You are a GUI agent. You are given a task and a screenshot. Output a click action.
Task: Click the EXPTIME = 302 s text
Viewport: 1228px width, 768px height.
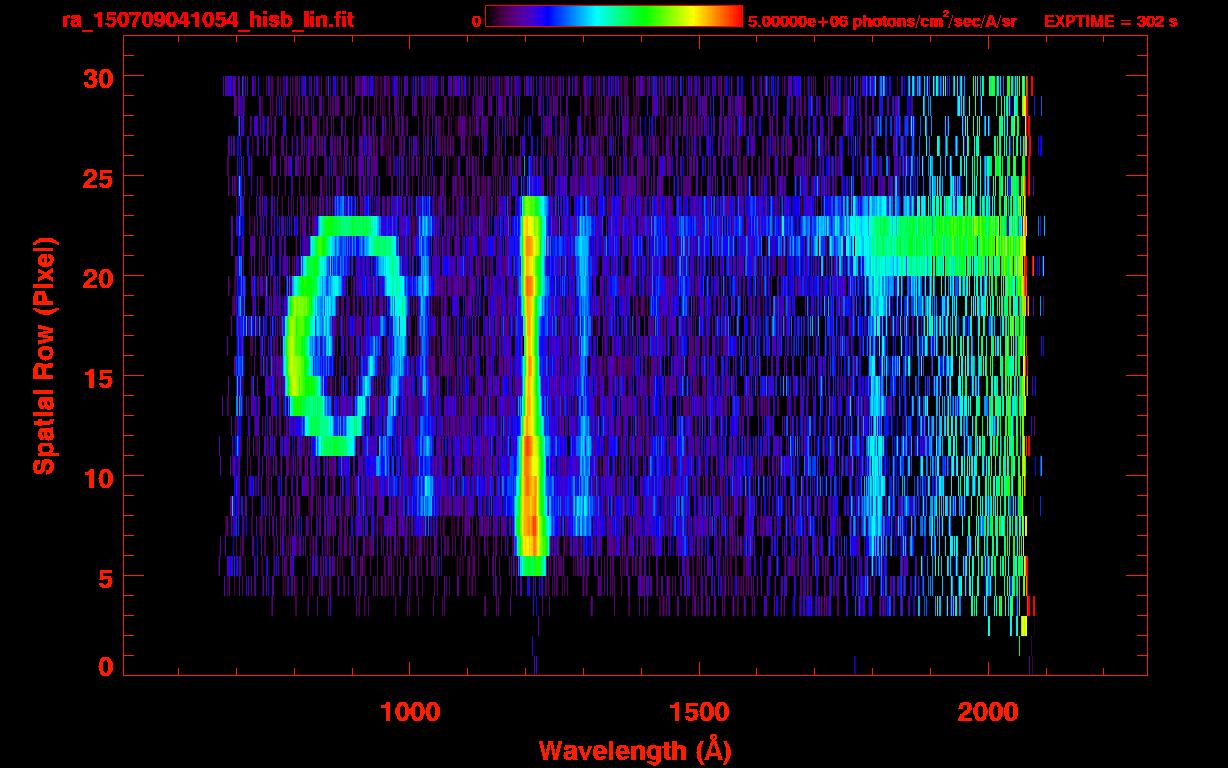(x=1110, y=20)
